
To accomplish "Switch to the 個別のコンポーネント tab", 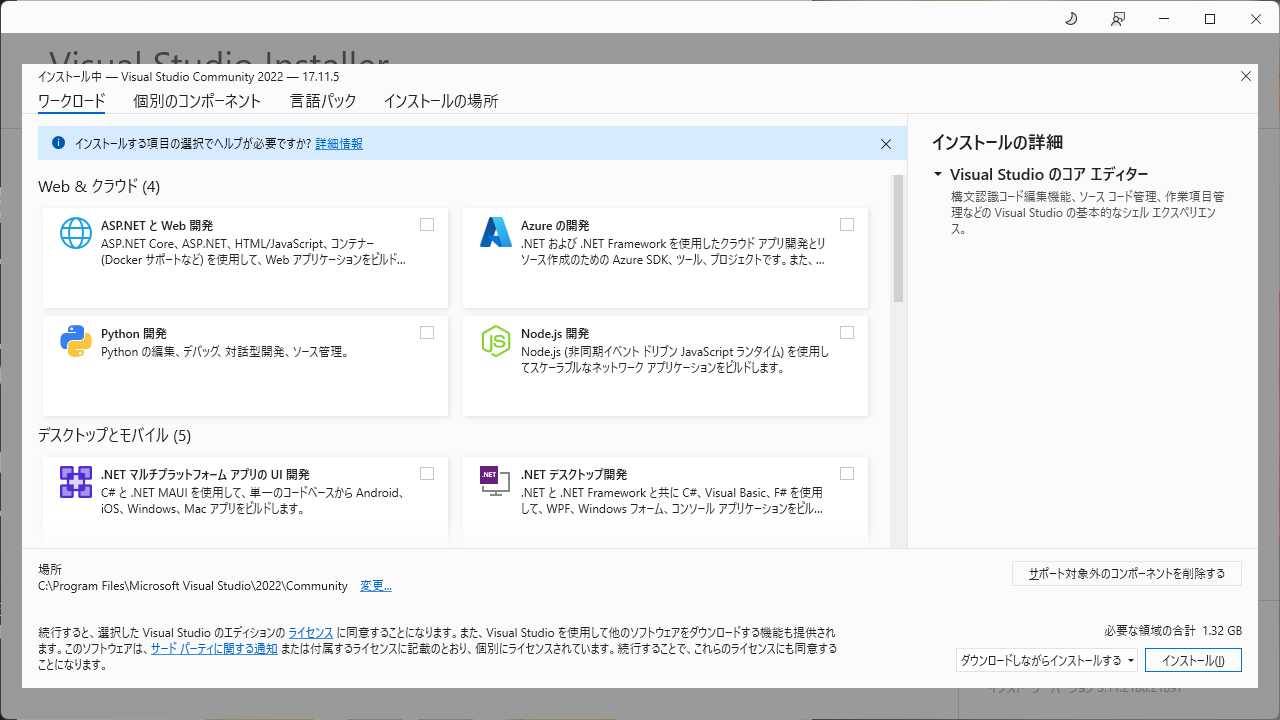I will tap(197, 101).
